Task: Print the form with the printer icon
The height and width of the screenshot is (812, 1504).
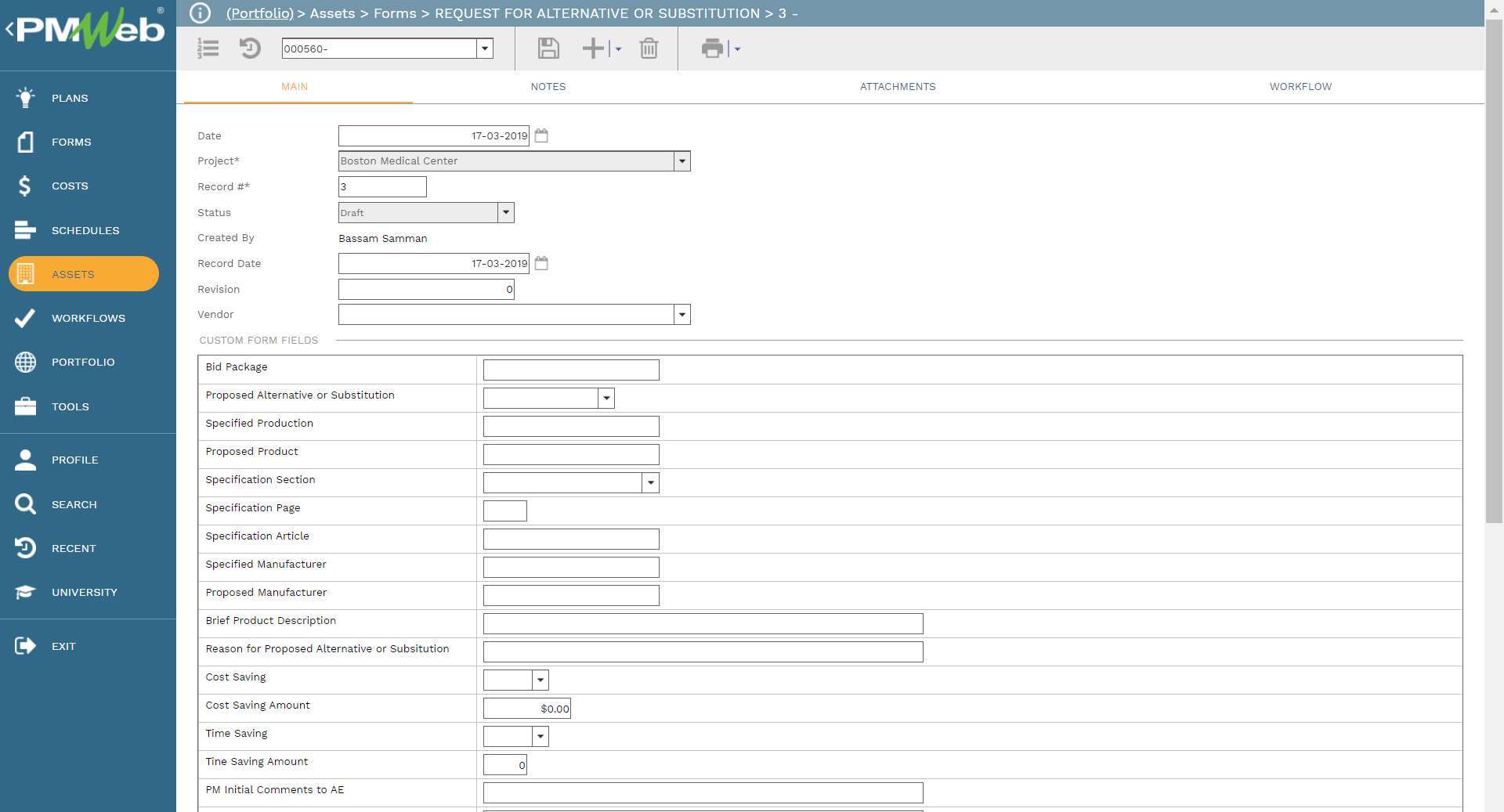Action: 712,49
